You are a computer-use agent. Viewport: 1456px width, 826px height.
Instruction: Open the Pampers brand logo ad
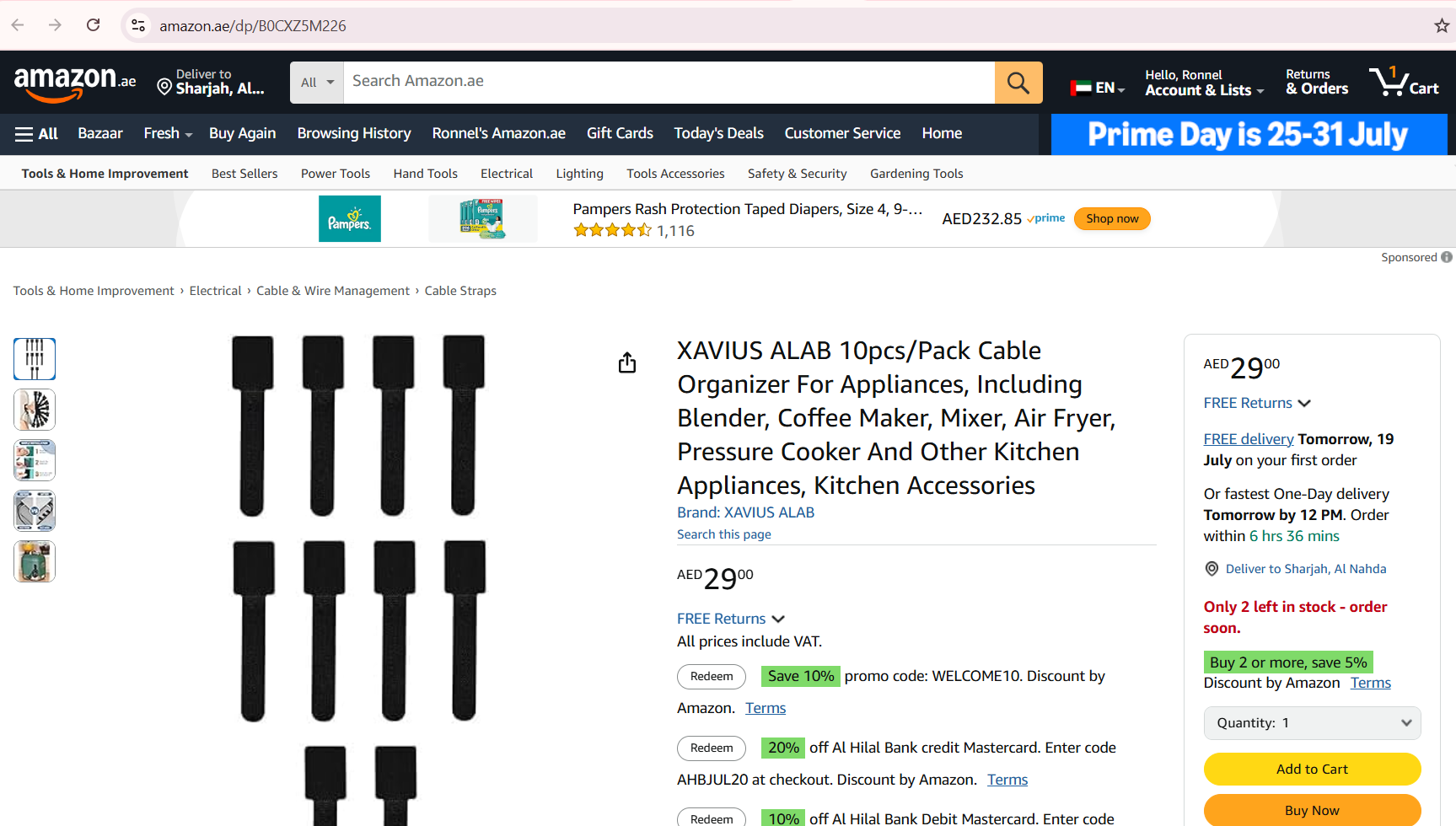[x=350, y=218]
